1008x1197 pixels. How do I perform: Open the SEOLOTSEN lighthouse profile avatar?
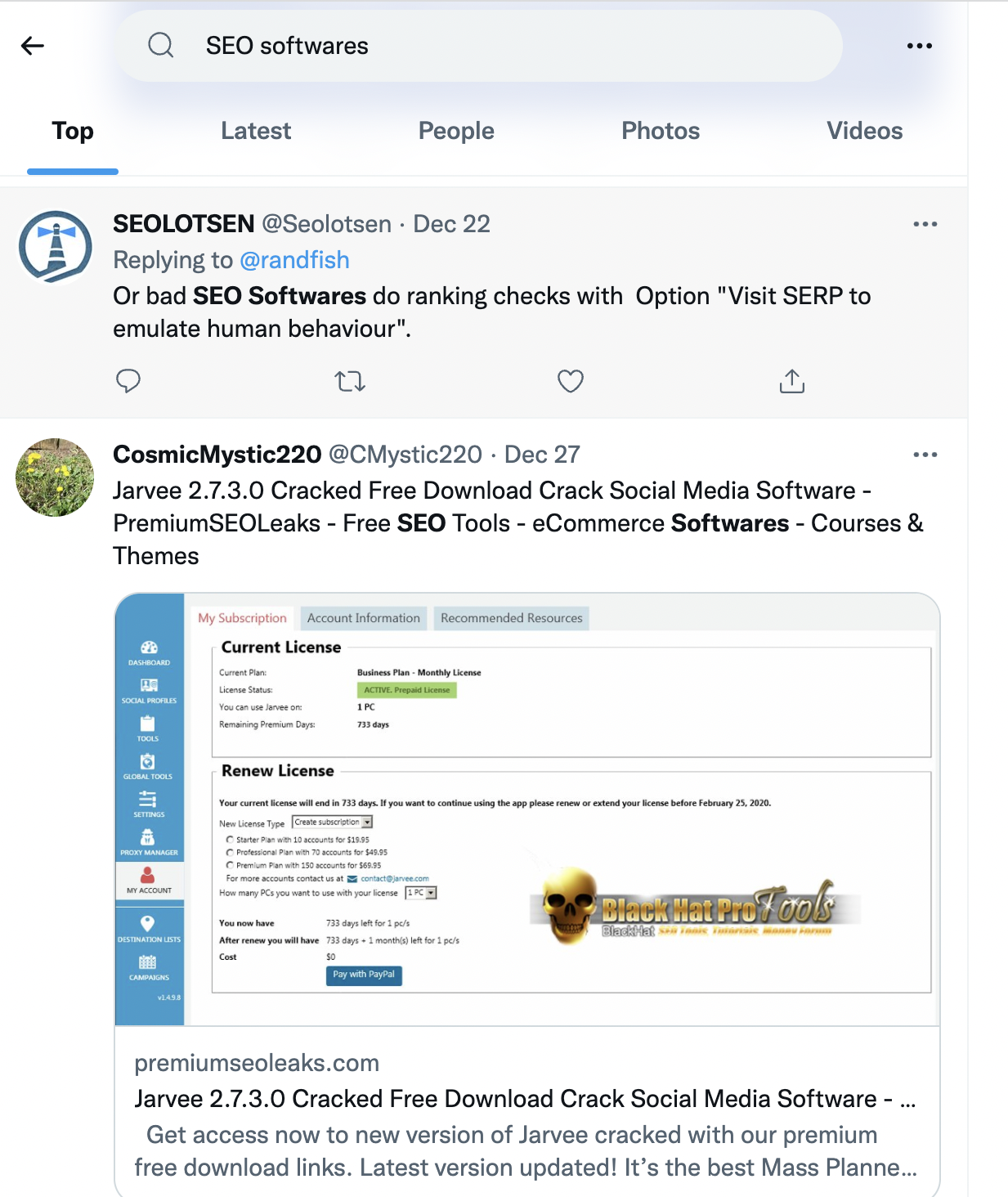[56, 247]
